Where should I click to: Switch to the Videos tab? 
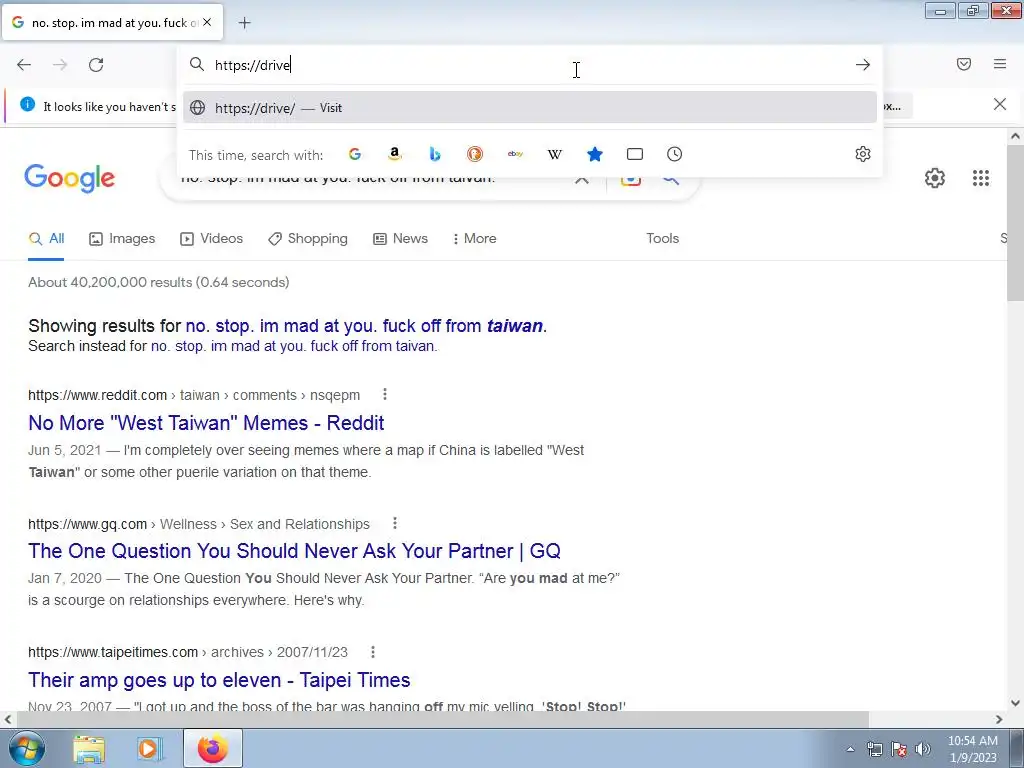coord(212,238)
